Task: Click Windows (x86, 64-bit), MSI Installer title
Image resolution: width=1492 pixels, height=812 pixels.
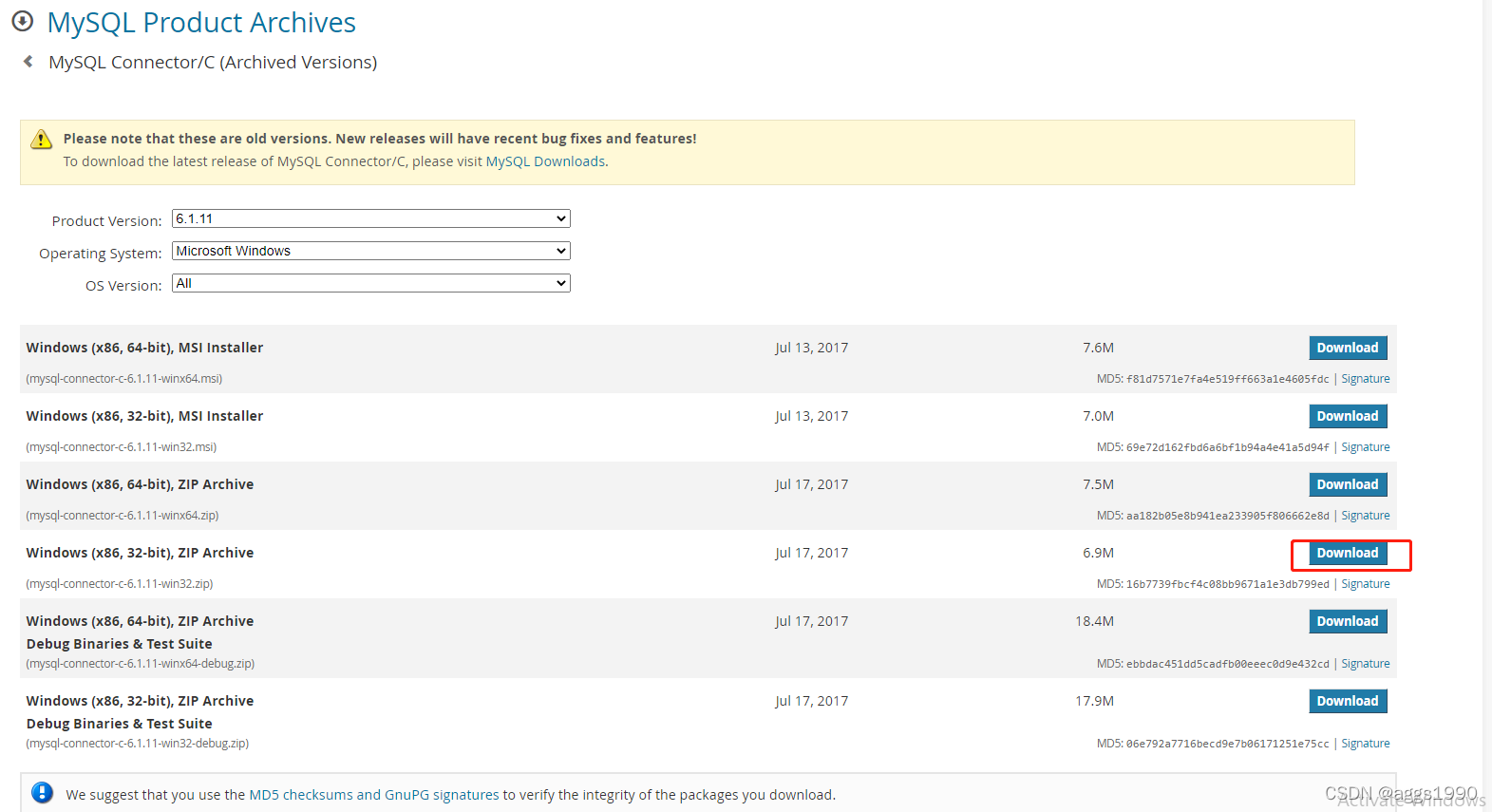Action: 144,348
